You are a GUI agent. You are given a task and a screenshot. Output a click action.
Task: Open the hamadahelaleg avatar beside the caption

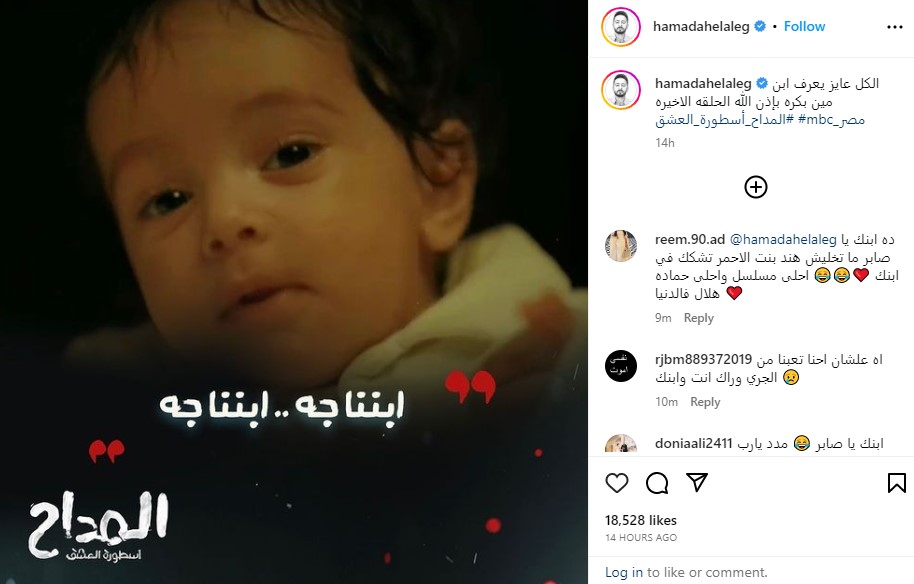click(621, 90)
